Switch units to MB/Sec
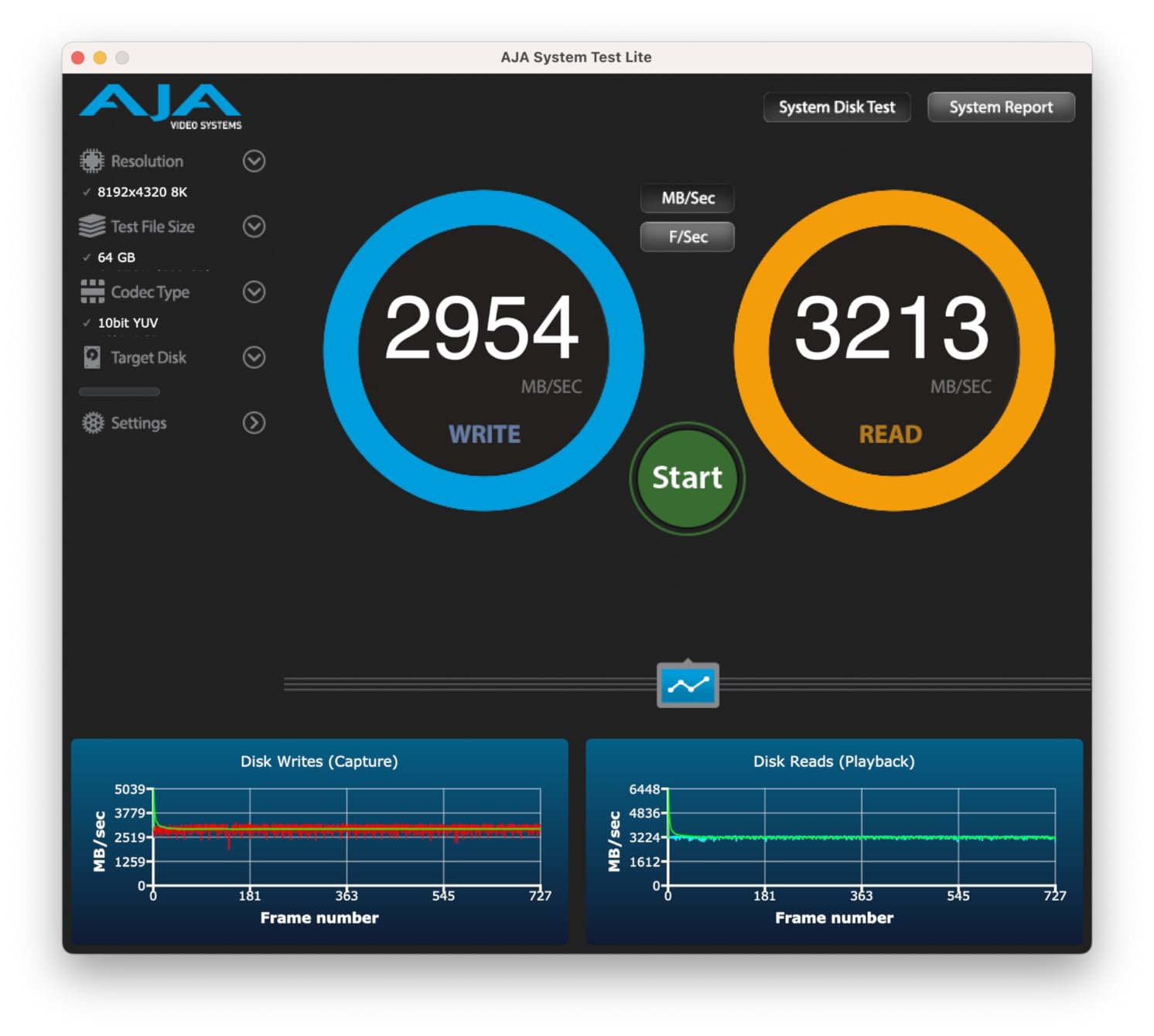 688,198
